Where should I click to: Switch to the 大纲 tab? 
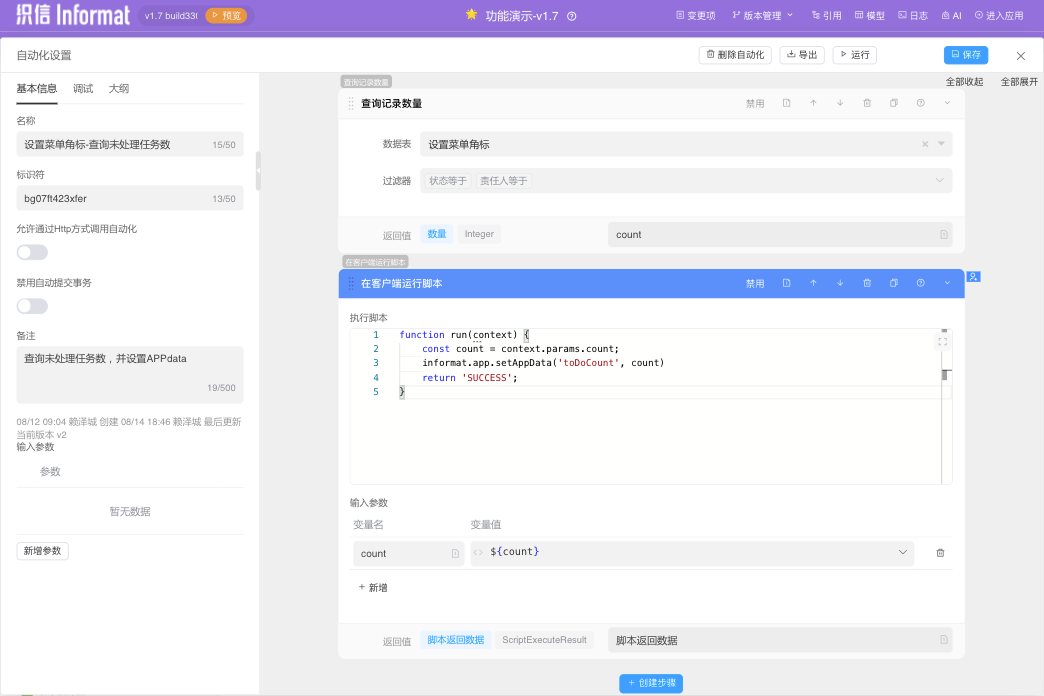119,89
